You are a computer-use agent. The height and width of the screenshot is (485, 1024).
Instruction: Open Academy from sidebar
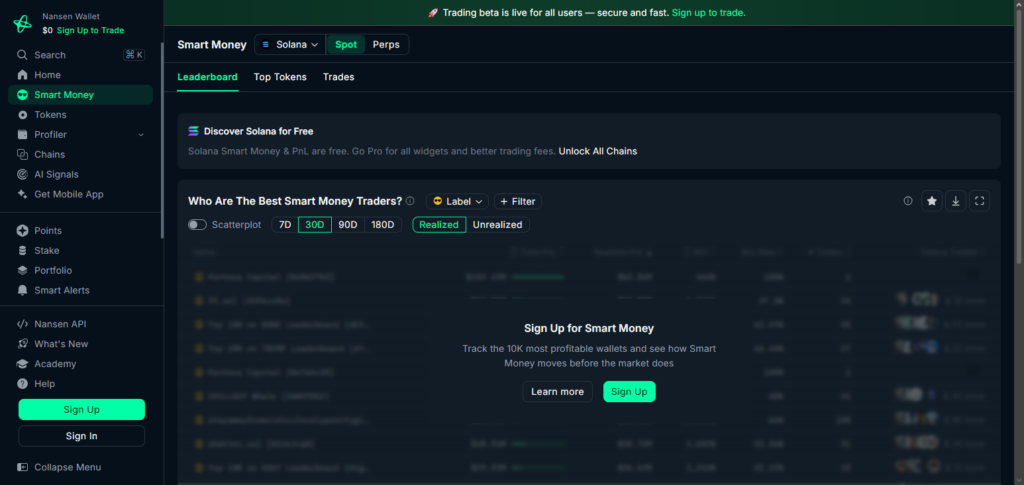[x=80, y=364]
